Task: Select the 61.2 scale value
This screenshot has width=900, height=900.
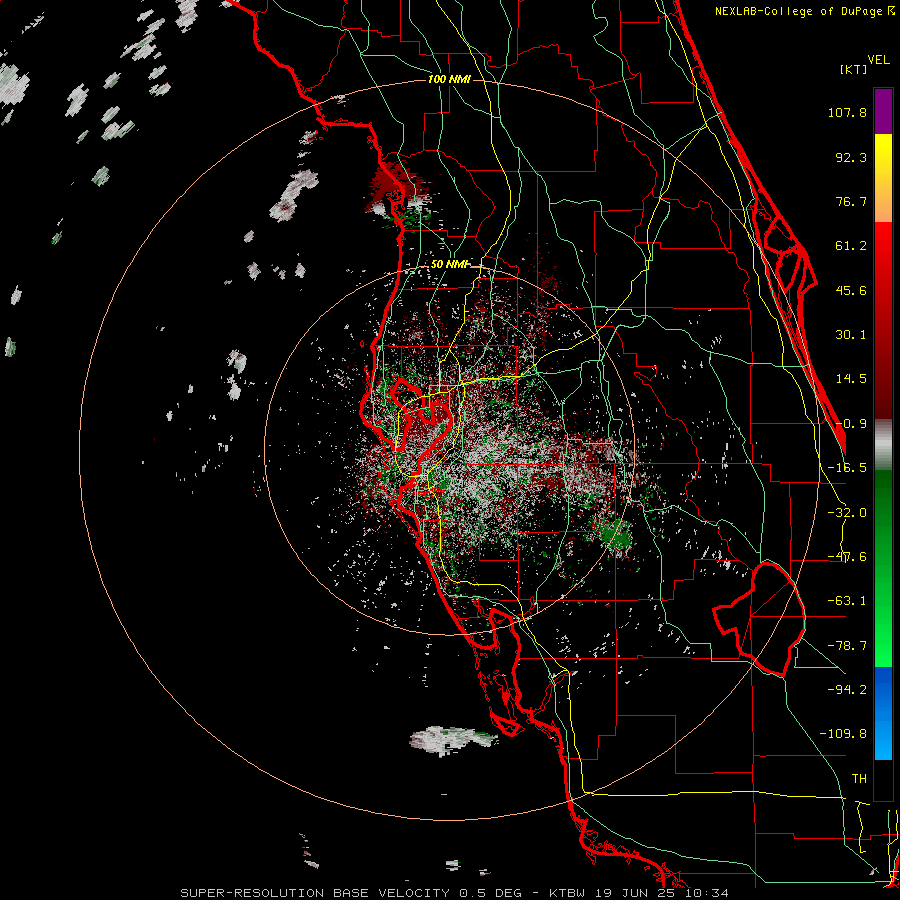Action: [x=851, y=245]
